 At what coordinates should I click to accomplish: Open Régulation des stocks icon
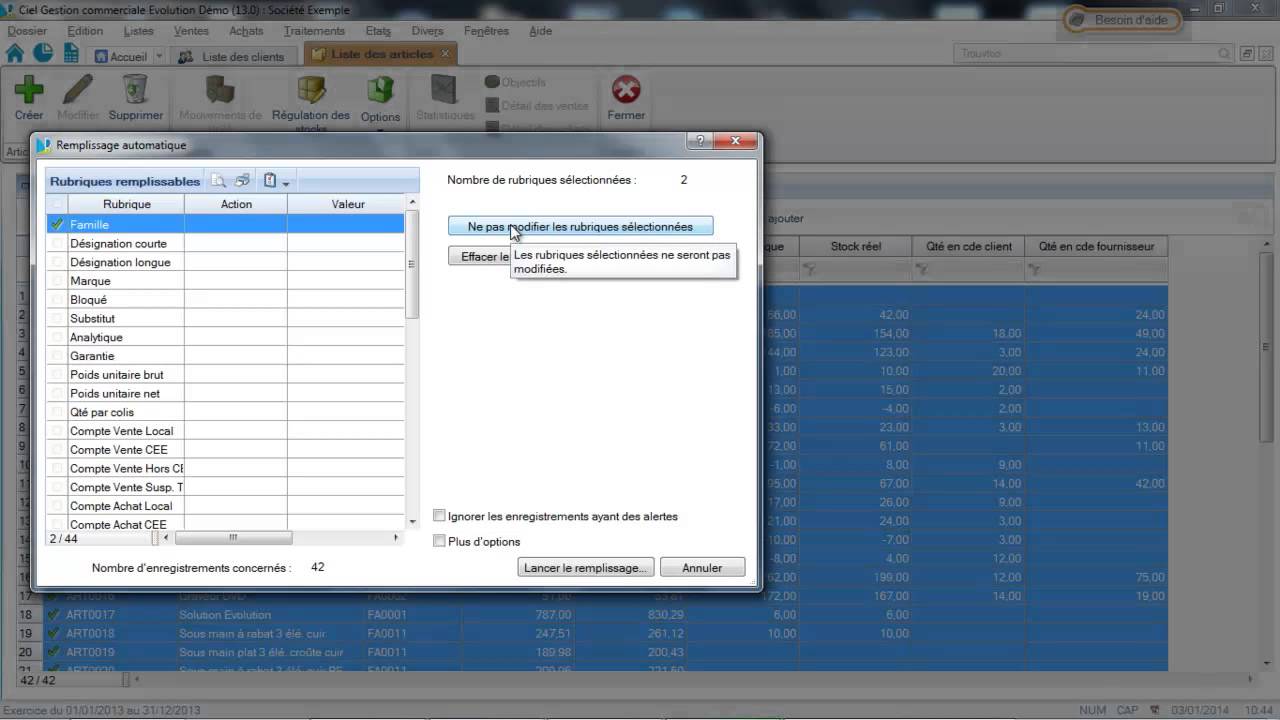click(x=311, y=89)
